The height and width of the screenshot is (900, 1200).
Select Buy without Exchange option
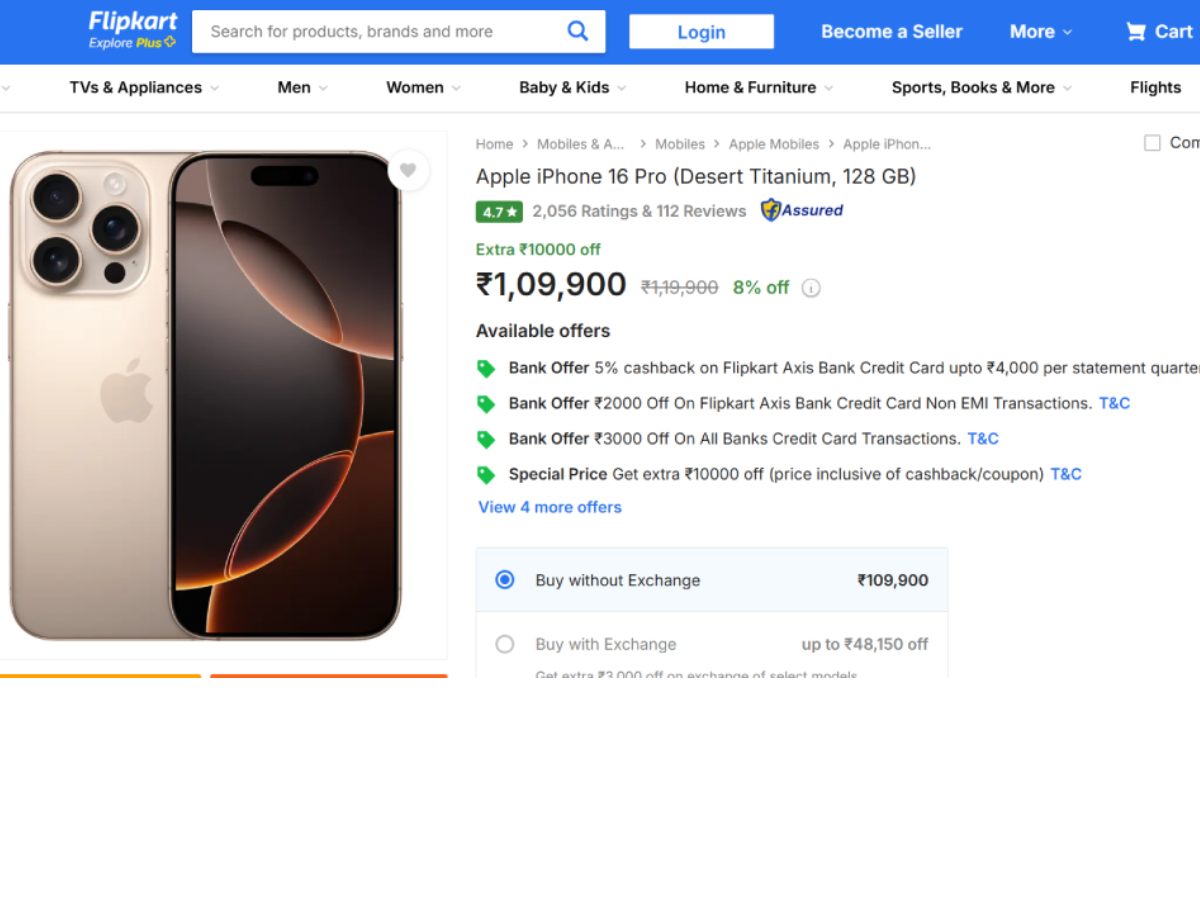[x=505, y=580]
